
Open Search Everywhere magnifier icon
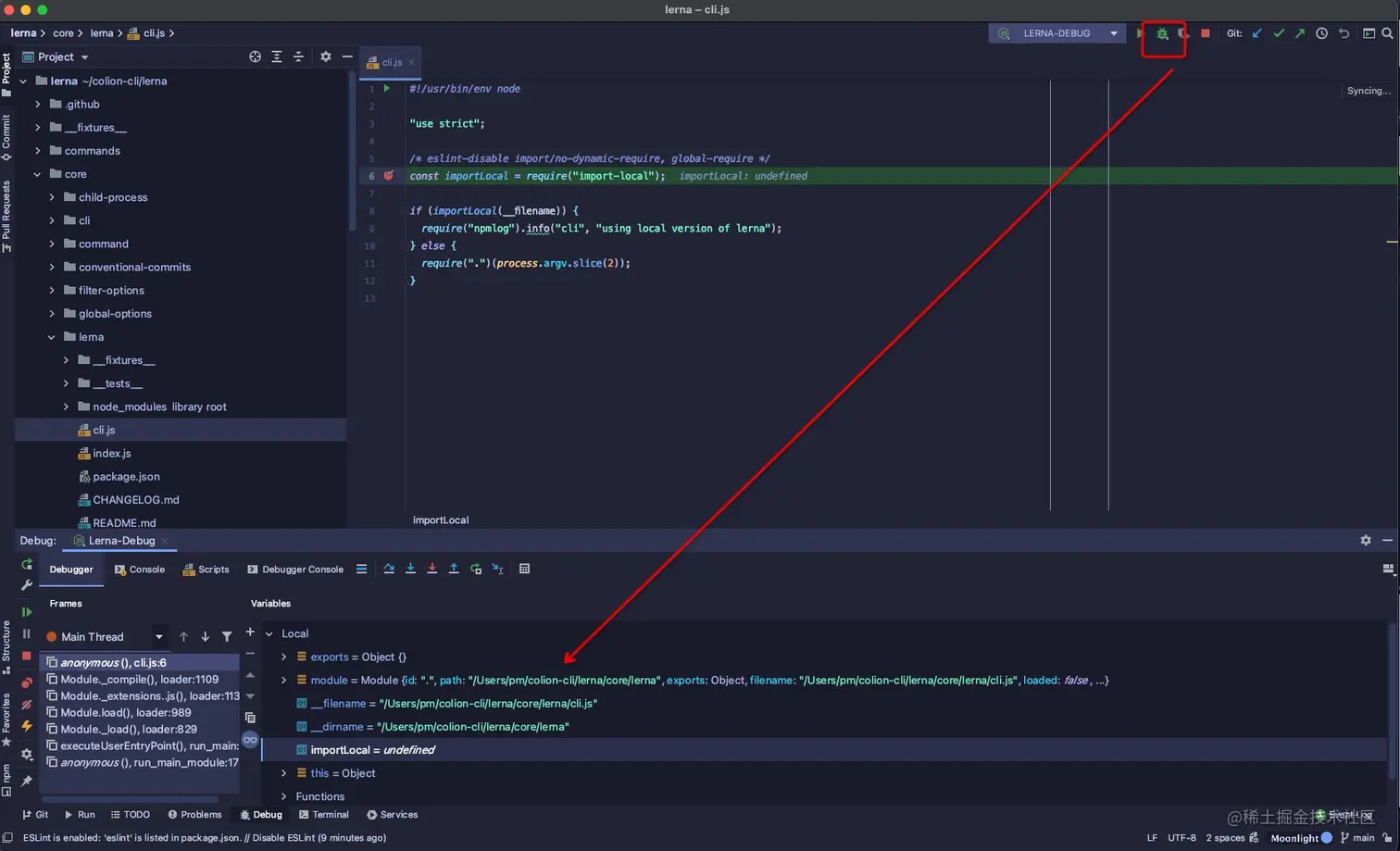pos(1387,33)
